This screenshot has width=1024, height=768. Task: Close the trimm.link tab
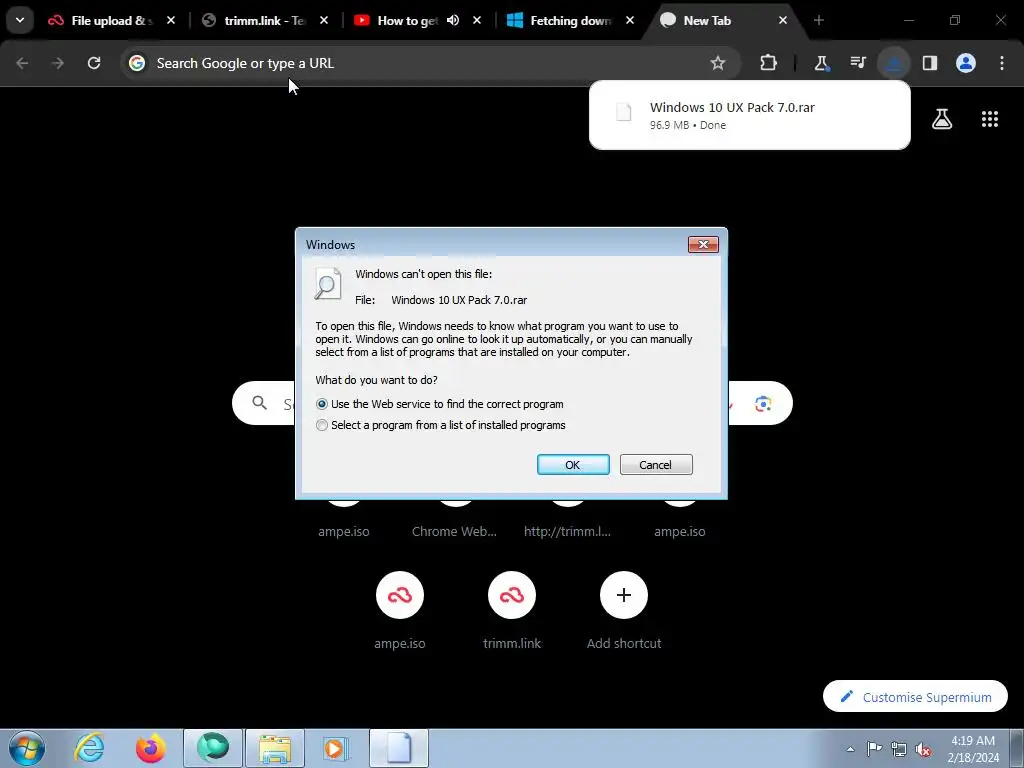(x=324, y=21)
